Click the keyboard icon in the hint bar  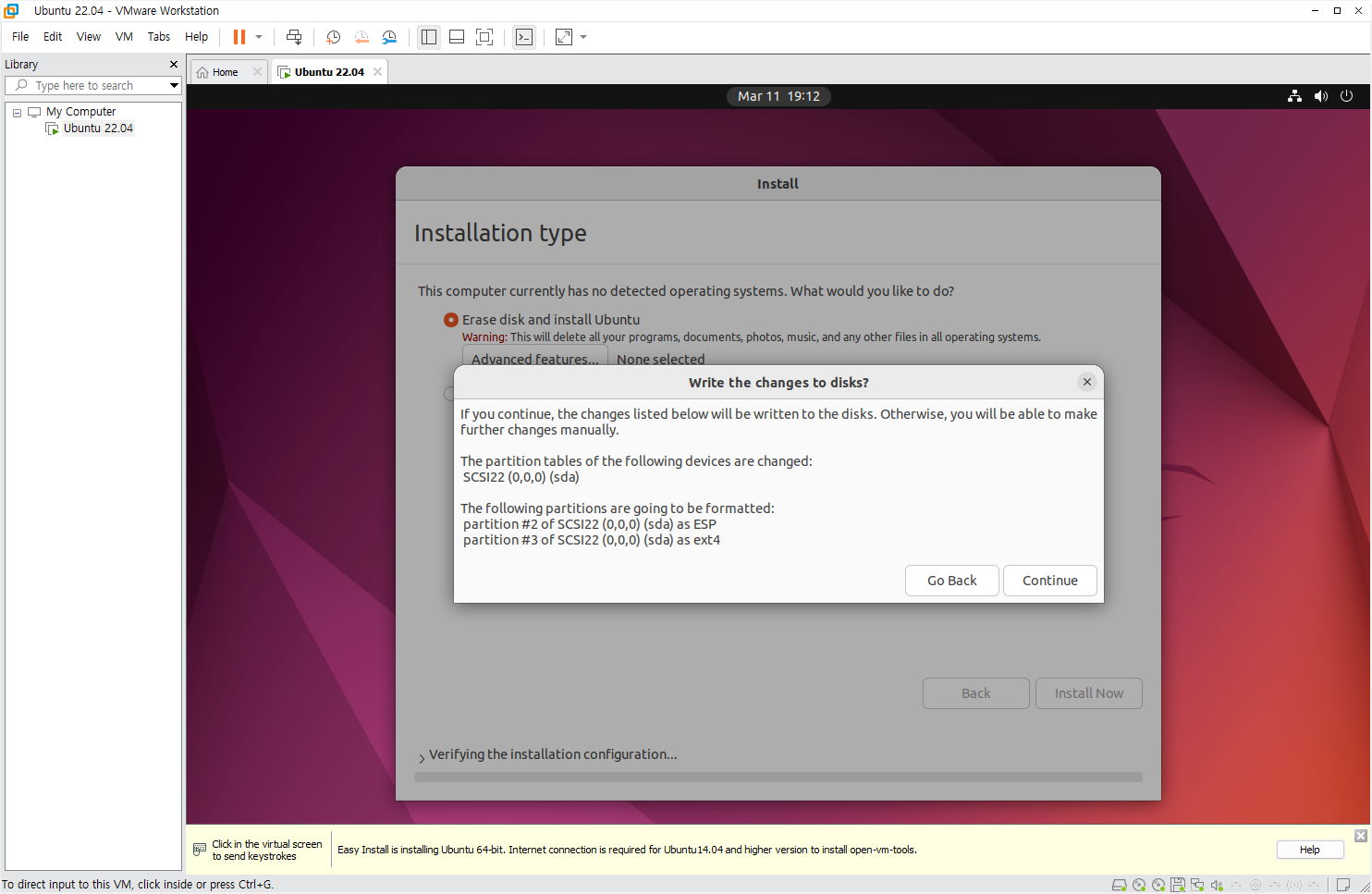200,850
